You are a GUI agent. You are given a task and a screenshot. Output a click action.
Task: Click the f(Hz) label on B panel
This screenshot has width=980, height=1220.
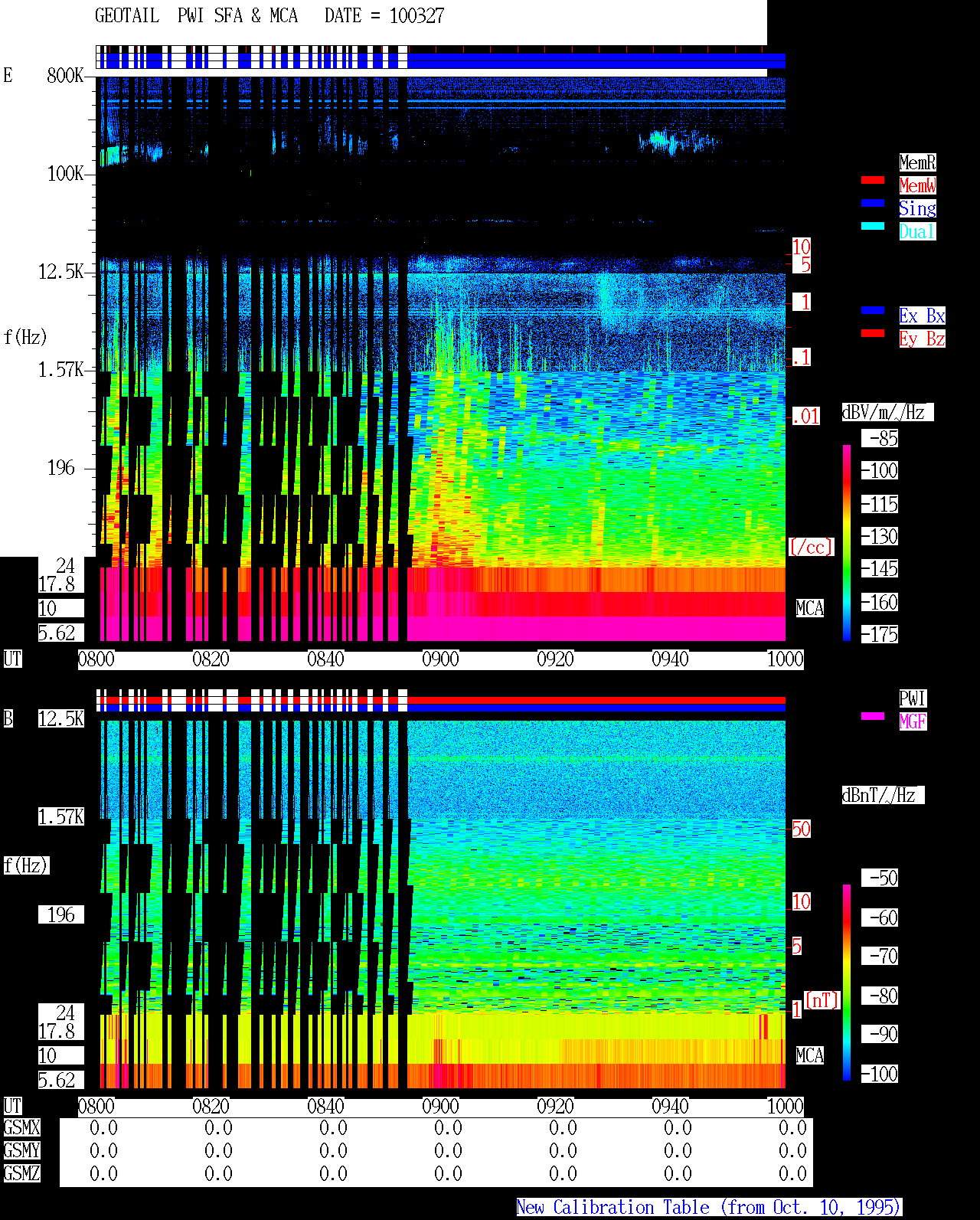coord(25,865)
